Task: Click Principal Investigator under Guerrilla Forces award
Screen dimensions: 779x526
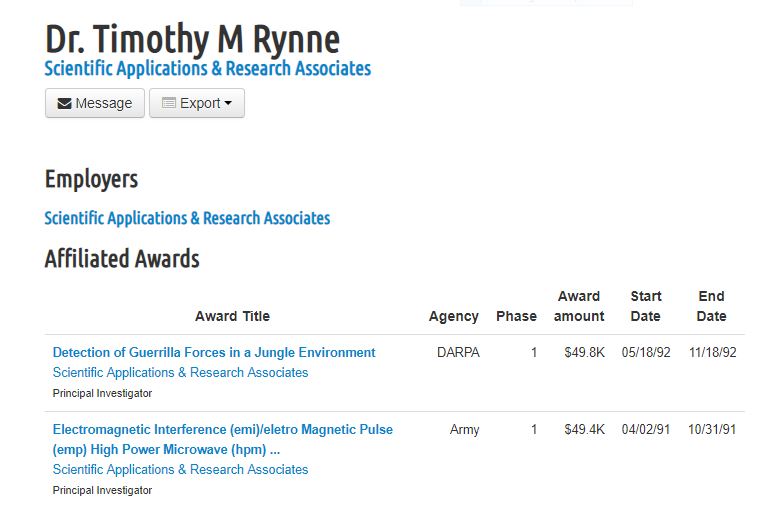Action: [x=102, y=393]
